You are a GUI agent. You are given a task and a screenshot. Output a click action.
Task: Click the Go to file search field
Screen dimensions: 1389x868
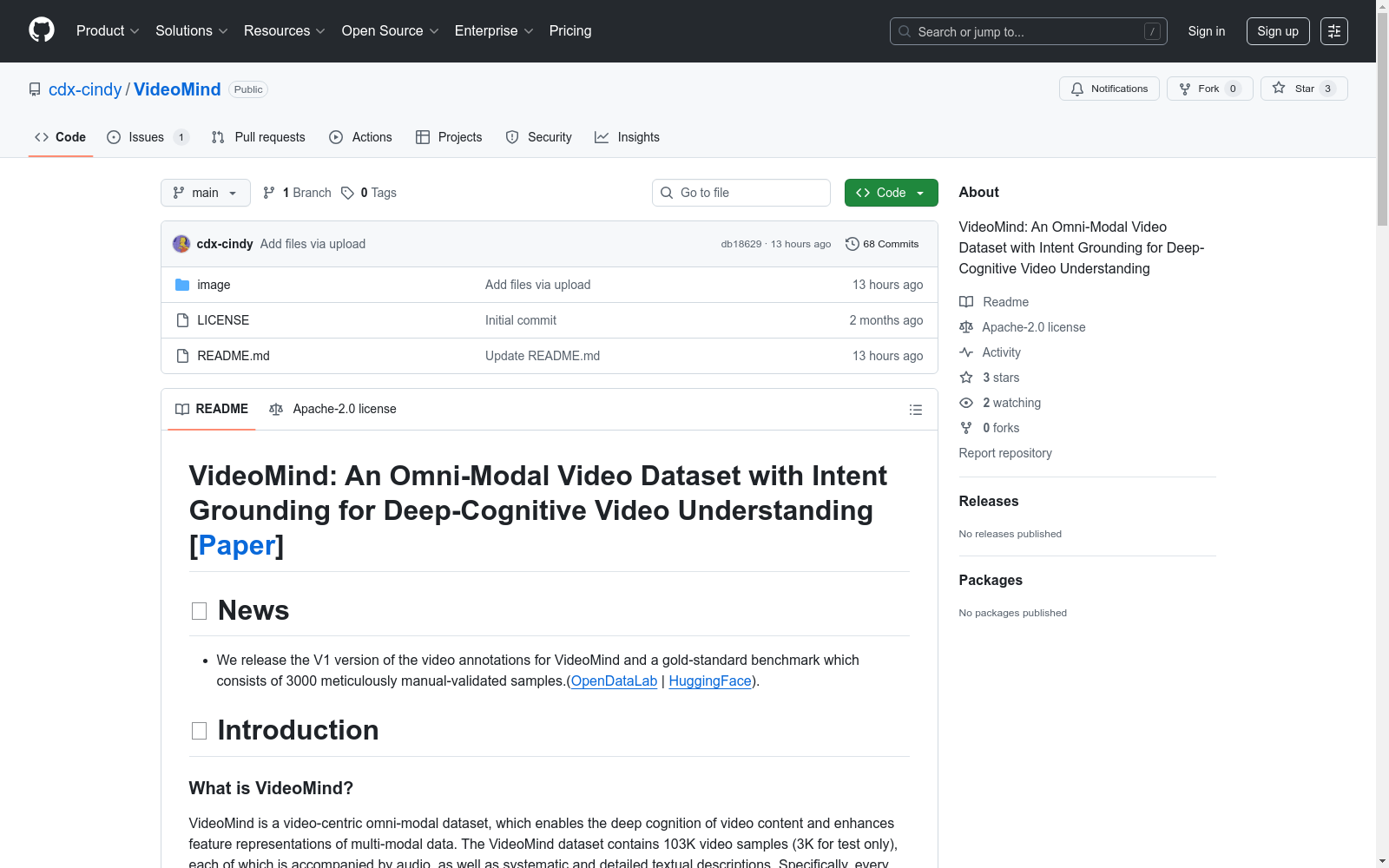pos(741,193)
